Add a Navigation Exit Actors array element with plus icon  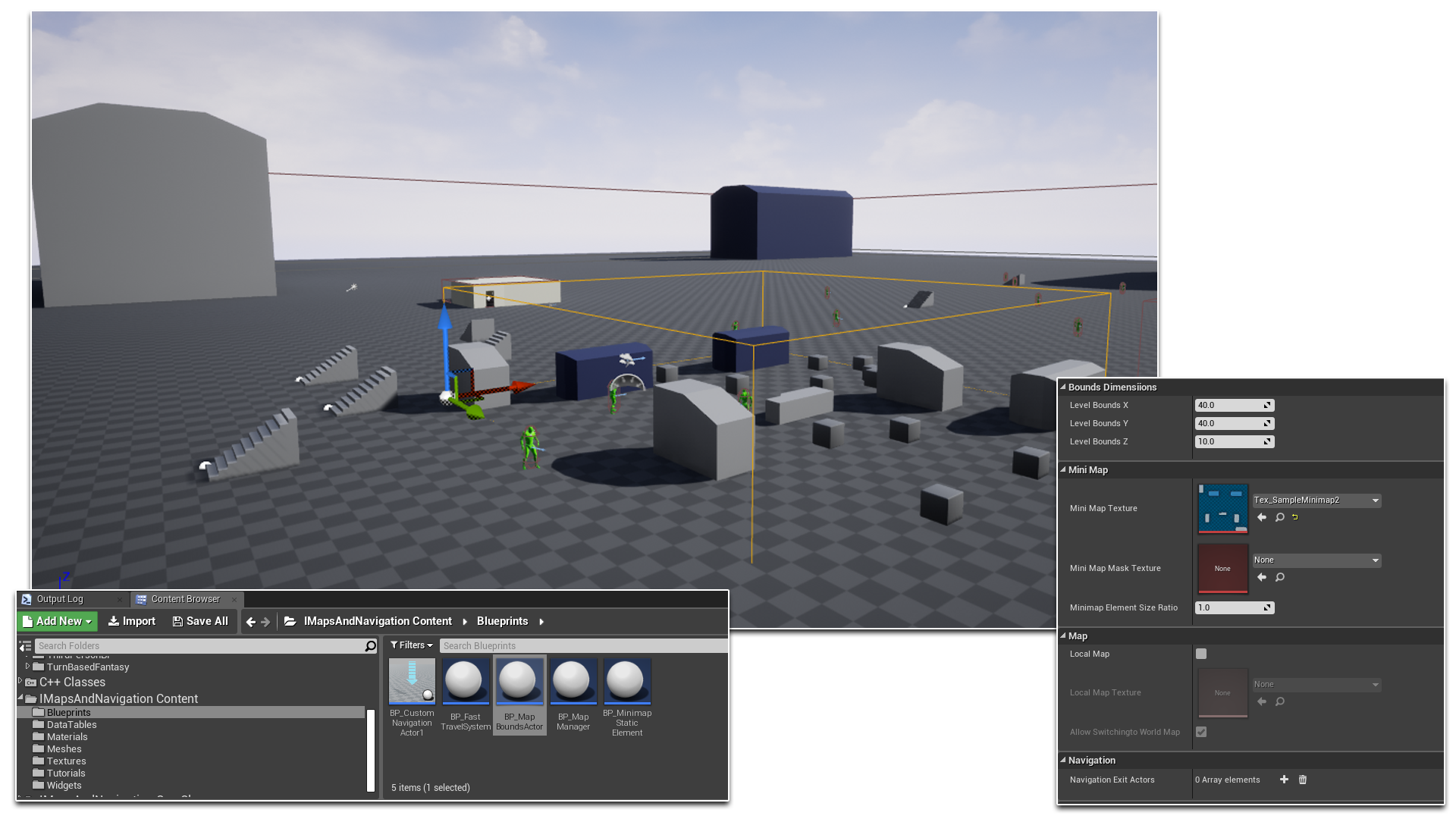point(1284,780)
